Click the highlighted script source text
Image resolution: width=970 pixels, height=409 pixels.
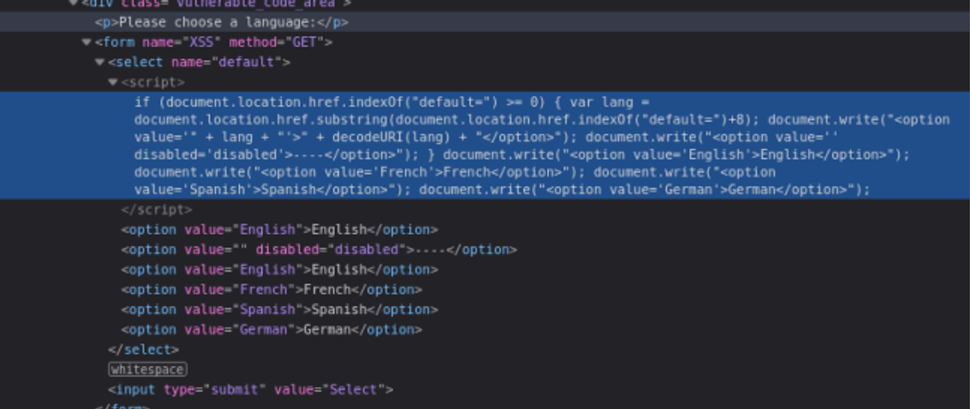pos(485,145)
